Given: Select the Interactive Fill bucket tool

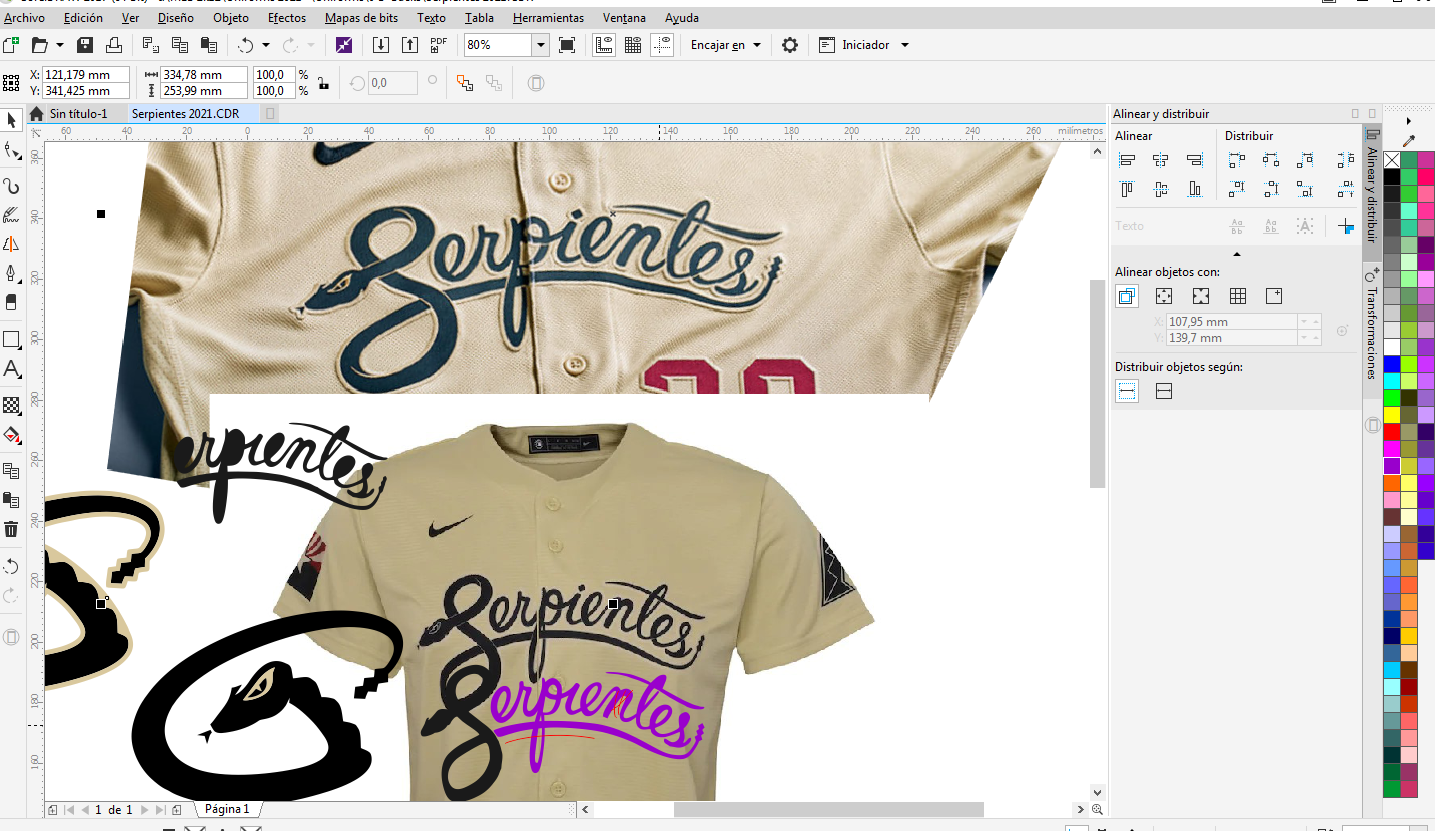Looking at the screenshot, I should pos(12,435).
